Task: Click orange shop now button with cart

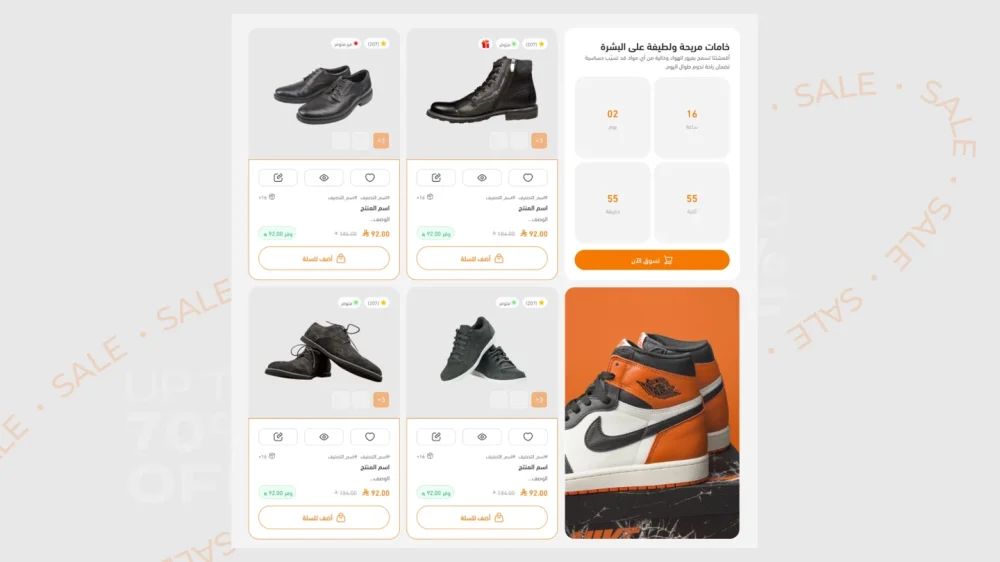Action: point(652,260)
